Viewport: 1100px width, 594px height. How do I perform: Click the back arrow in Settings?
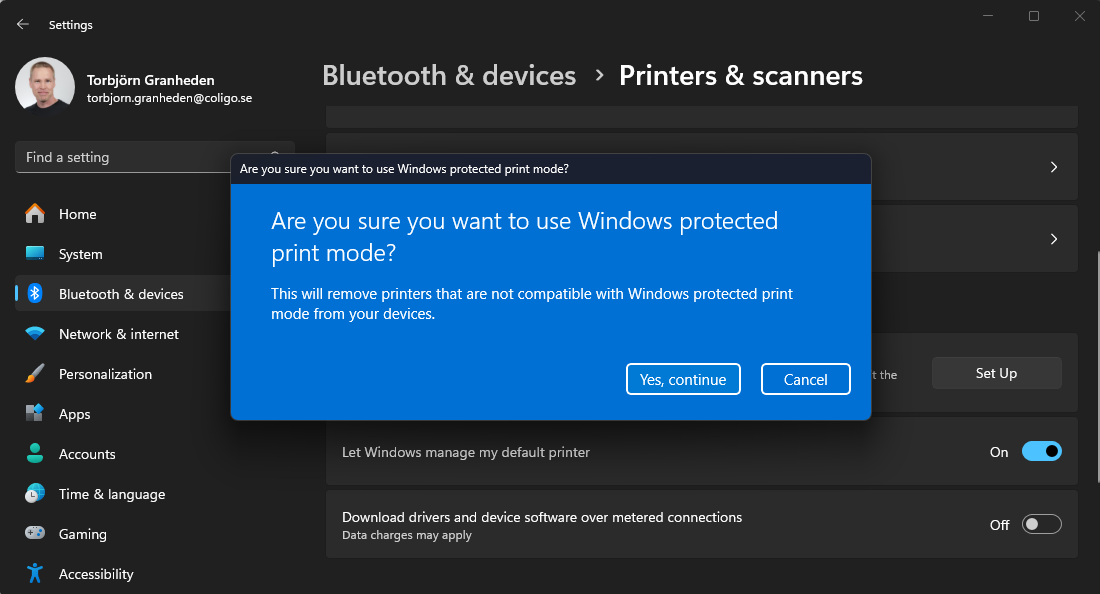[22, 25]
